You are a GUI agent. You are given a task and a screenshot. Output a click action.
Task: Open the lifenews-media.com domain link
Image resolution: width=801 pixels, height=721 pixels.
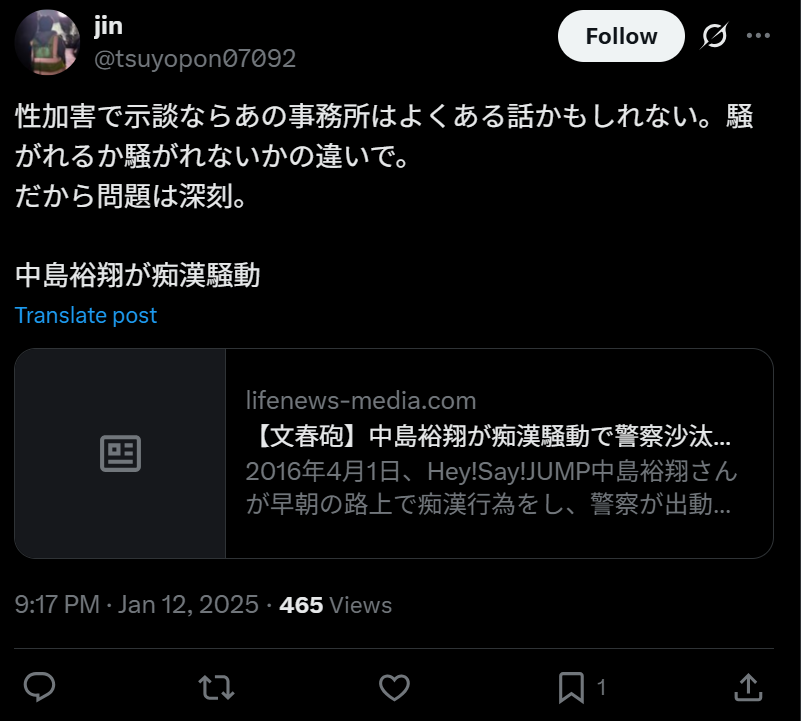(x=361, y=401)
